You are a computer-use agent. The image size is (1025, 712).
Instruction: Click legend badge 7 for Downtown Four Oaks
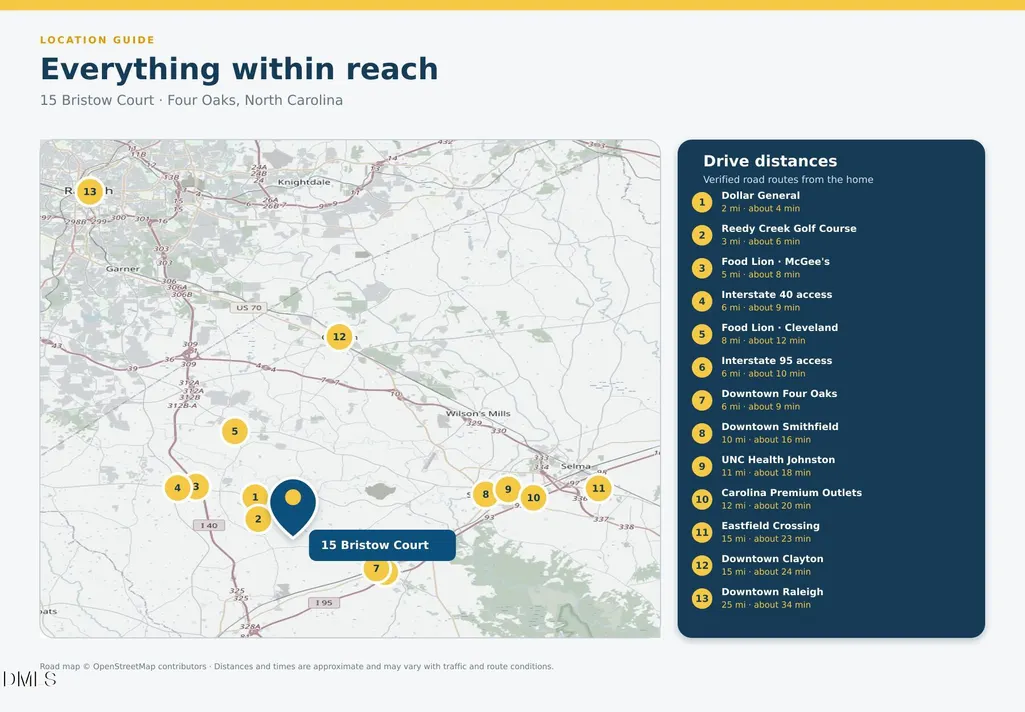click(x=702, y=400)
